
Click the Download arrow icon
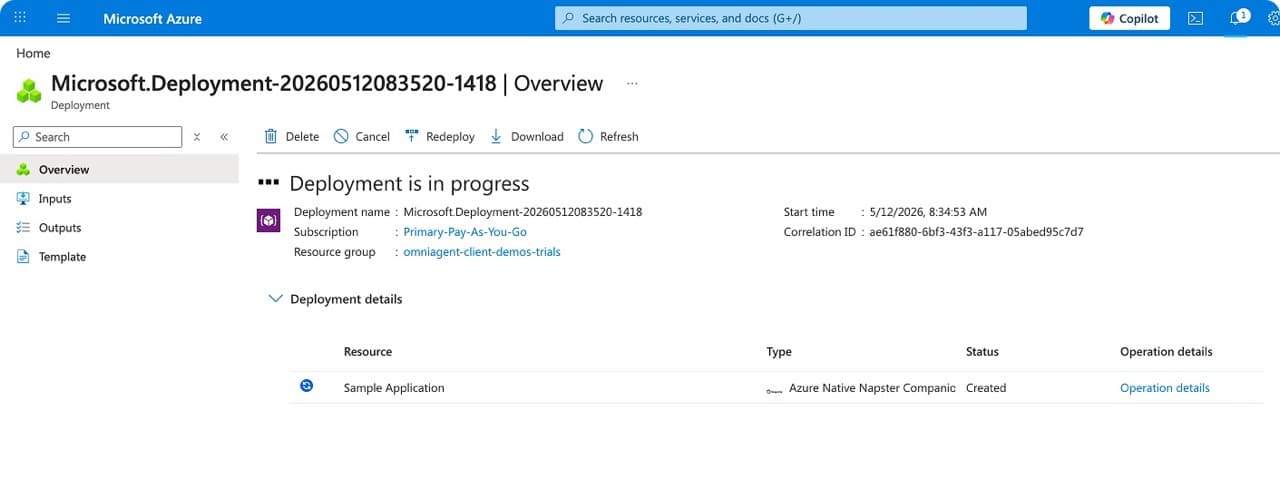tap(496, 136)
